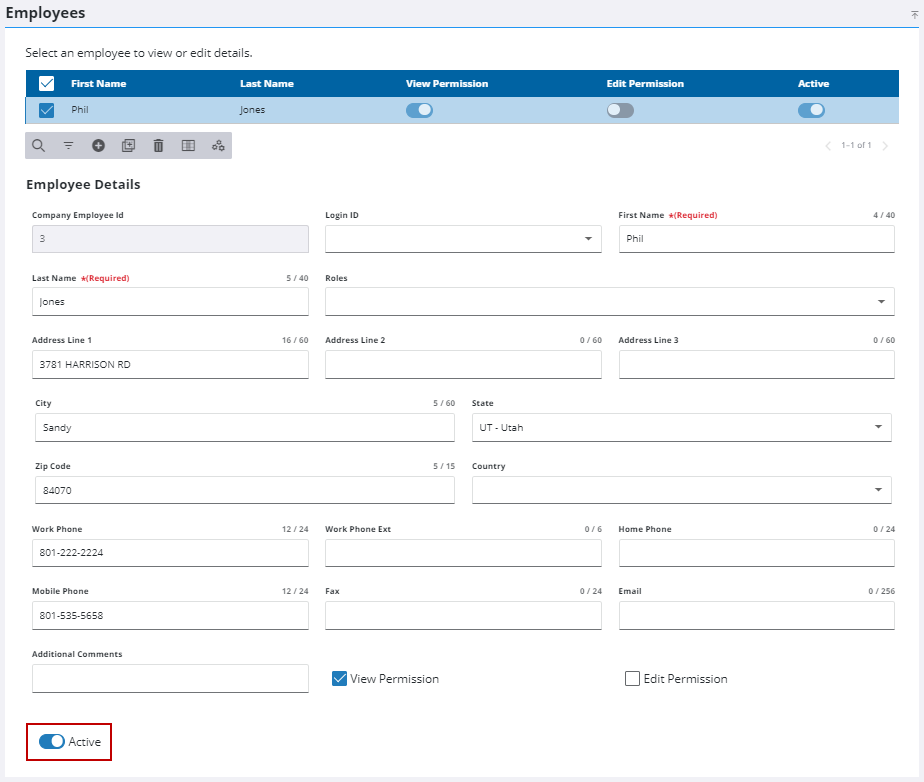Image resolution: width=924 pixels, height=782 pixels.
Task: Go to next page of employee grid
Action: coord(885,146)
